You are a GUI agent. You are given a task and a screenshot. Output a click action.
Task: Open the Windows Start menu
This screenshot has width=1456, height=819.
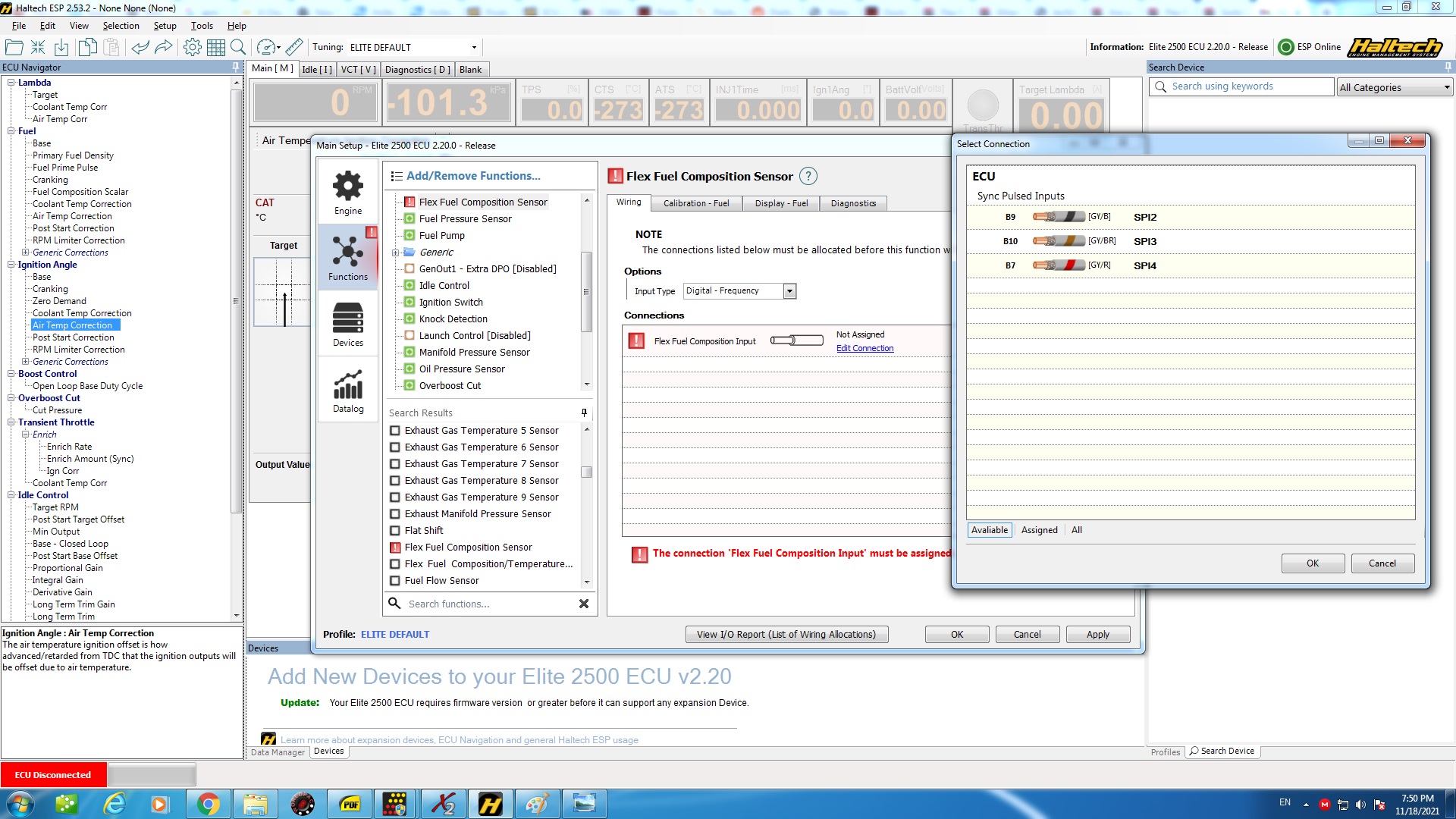pyautogui.click(x=20, y=804)
